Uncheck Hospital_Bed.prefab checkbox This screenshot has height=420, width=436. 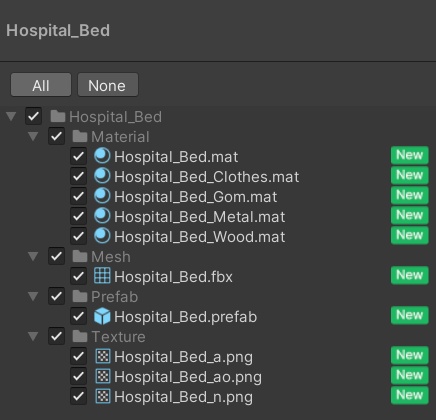coord(78,316)
